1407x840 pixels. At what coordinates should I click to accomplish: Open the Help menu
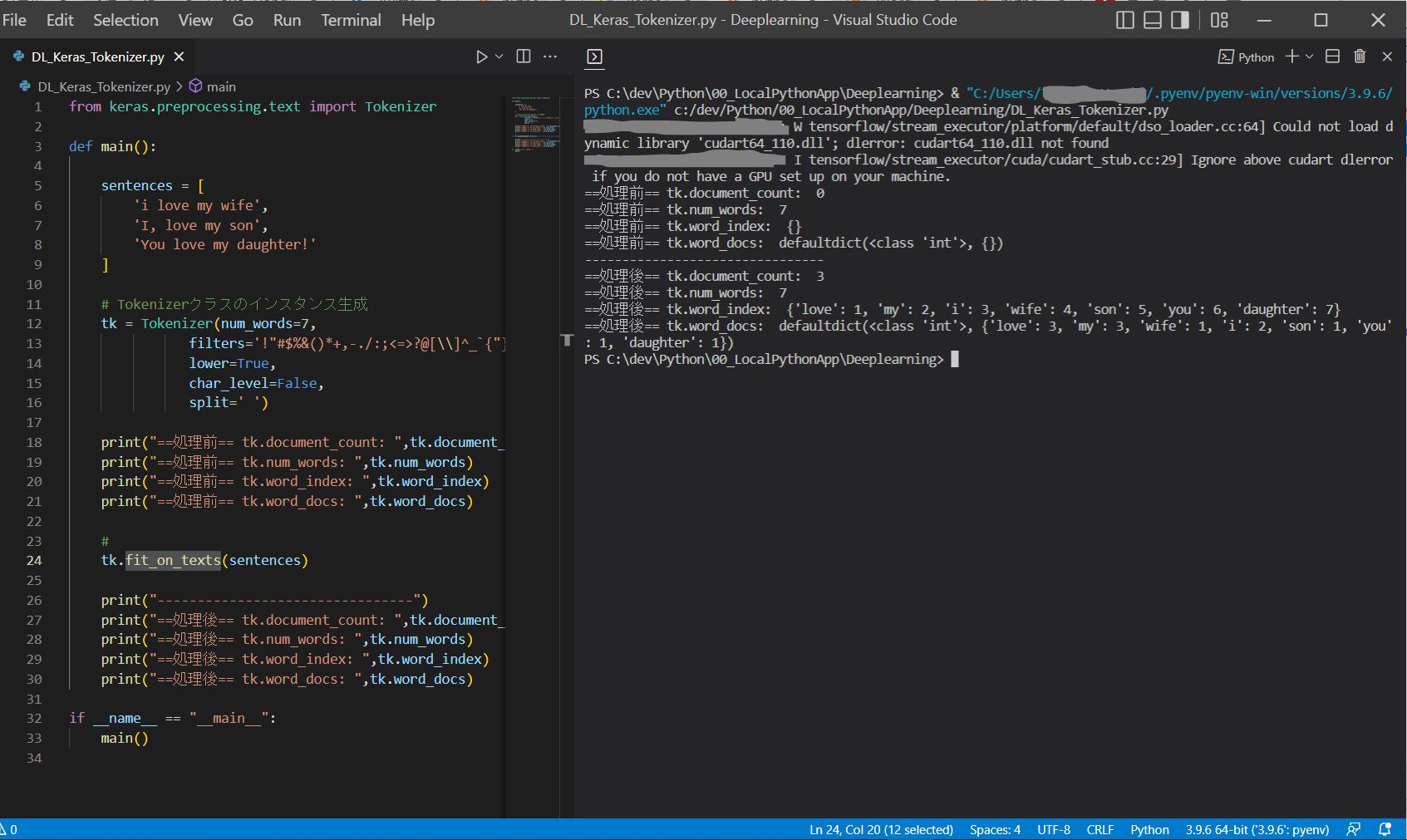[x=418, y=20]
